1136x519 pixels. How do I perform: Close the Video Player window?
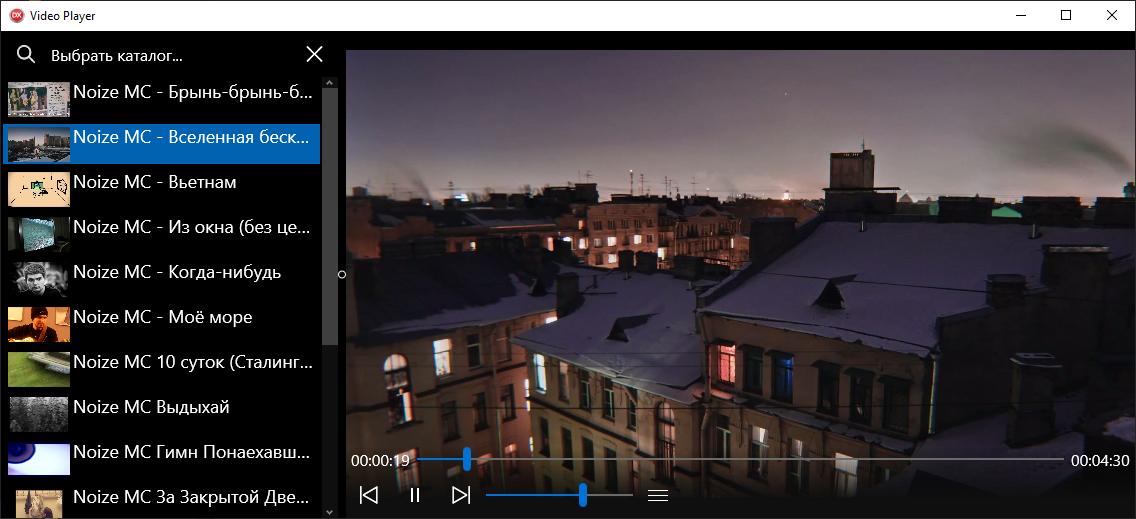coord(1111,15)
